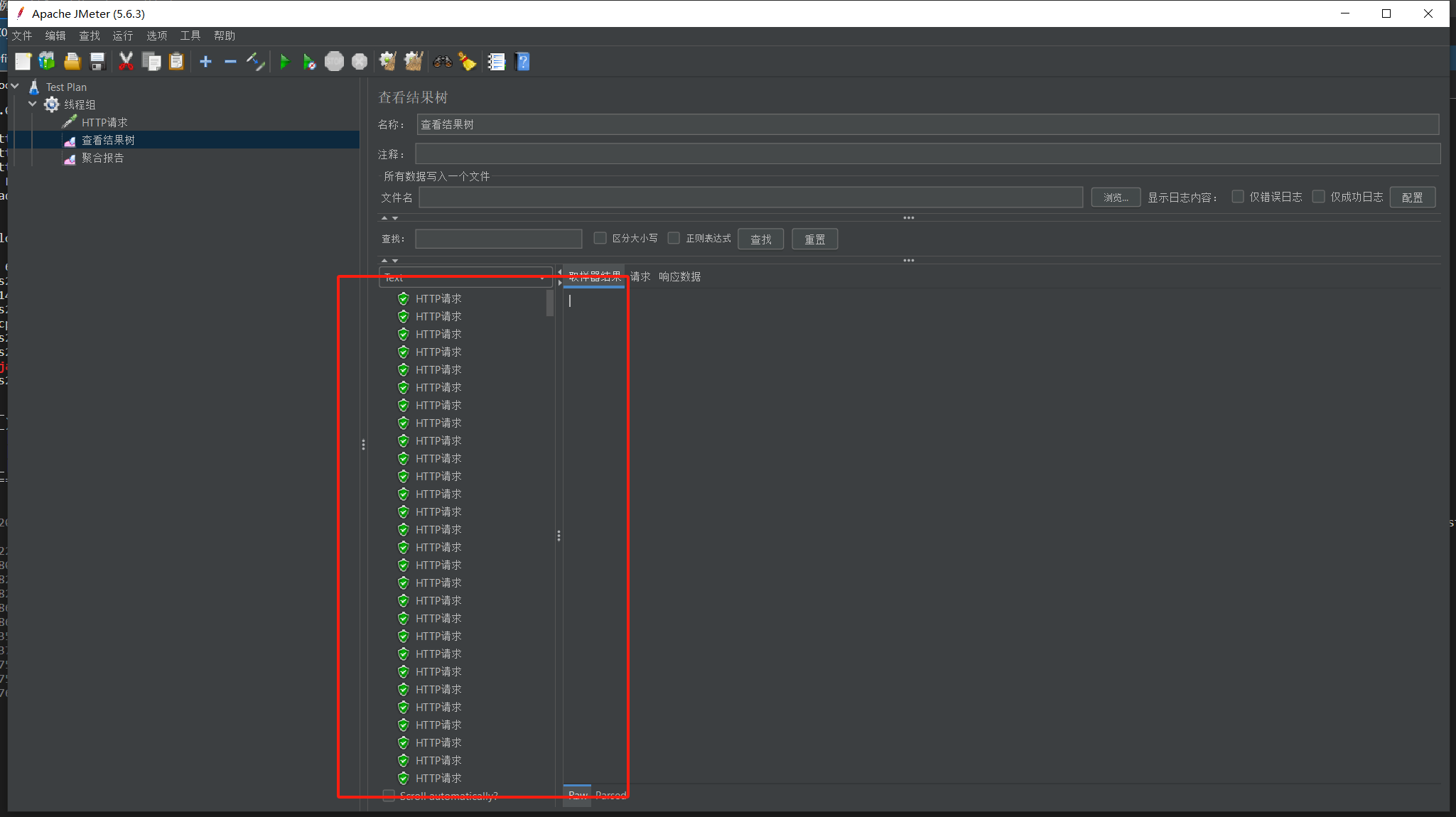This screenshot has width=1456, height=817.
Task: Select the Test Plan root node
Action: click(66, 87)
